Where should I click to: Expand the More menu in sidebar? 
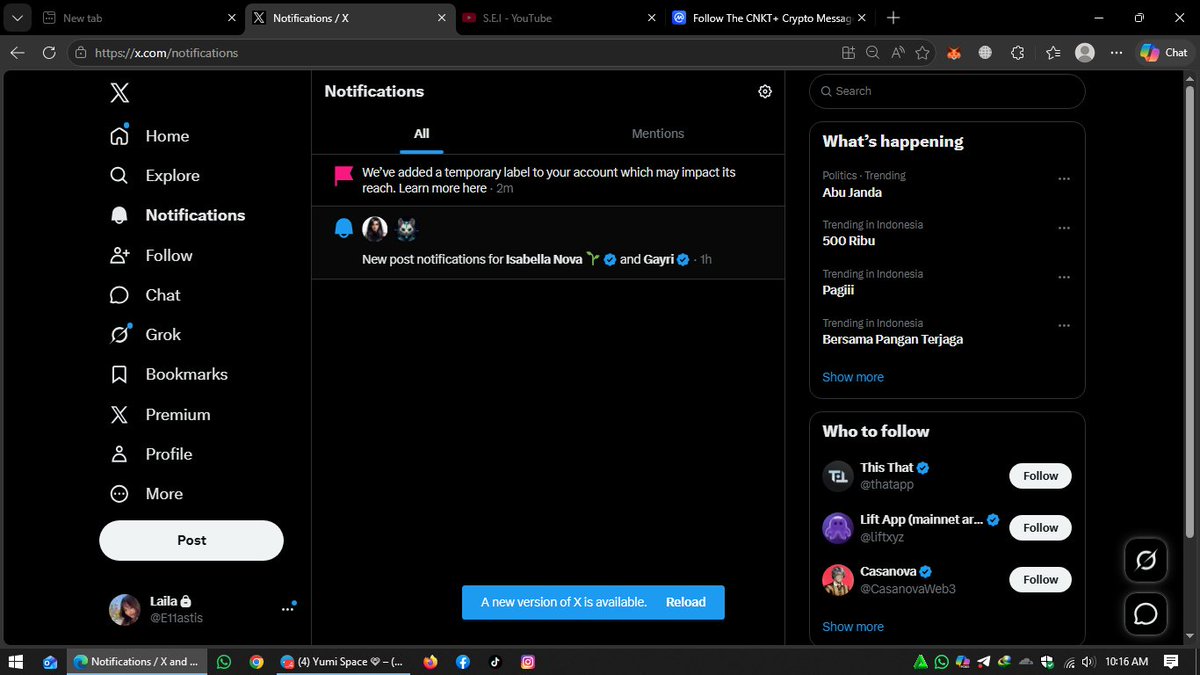pos(146,494)
